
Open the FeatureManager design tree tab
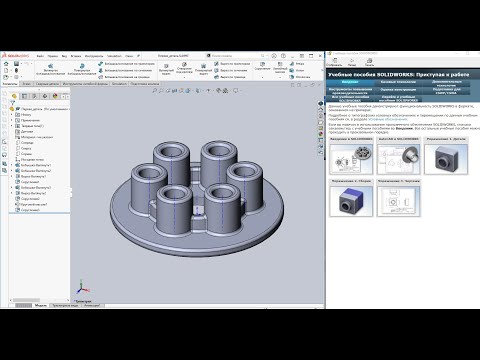[14, 96]
